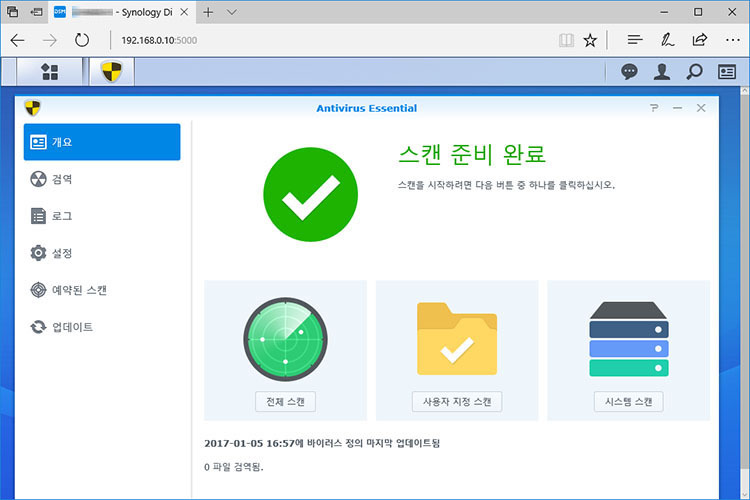Click the DSM search magnifier icon
Screen dimensions: 750x500
click(694, 72)
